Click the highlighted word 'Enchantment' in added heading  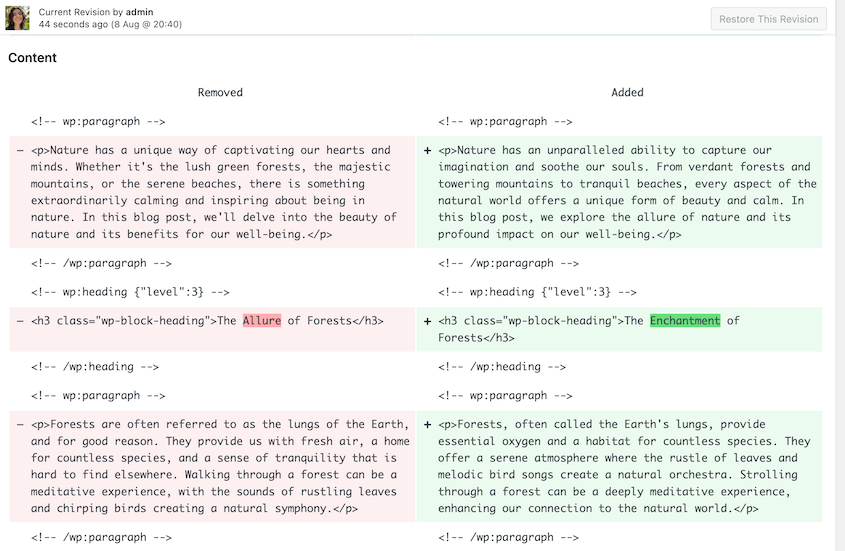pyautogui.click(x=685, y=321)
